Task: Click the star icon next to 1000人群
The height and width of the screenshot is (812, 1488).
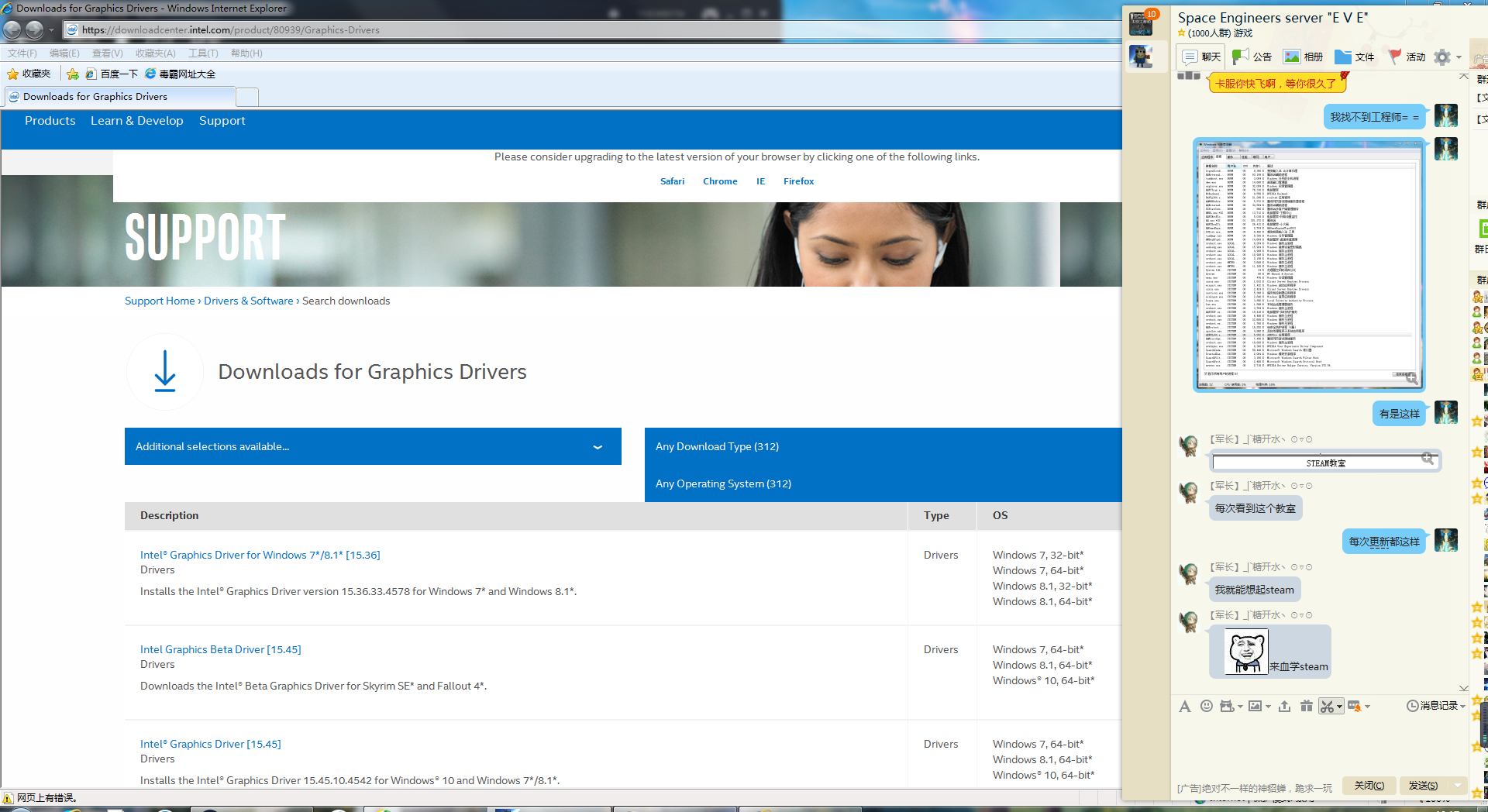Action: click(1182, 33)
